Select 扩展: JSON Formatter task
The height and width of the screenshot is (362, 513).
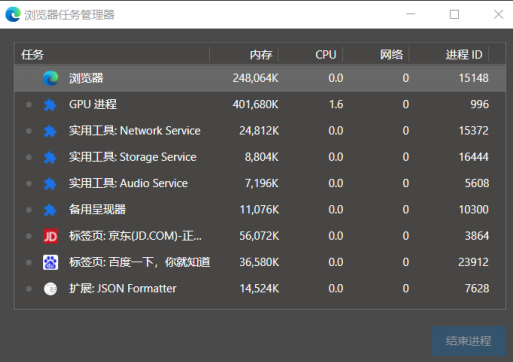point(123,289)
